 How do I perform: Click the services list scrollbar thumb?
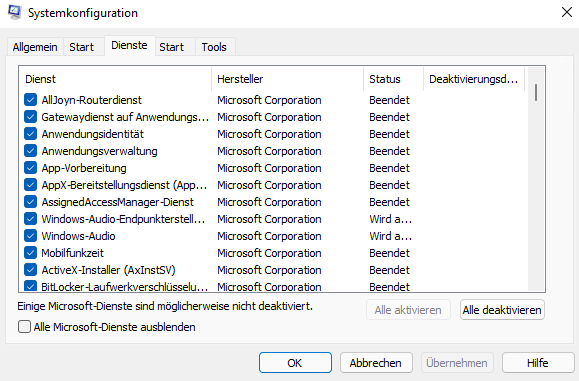coord(536,92)
